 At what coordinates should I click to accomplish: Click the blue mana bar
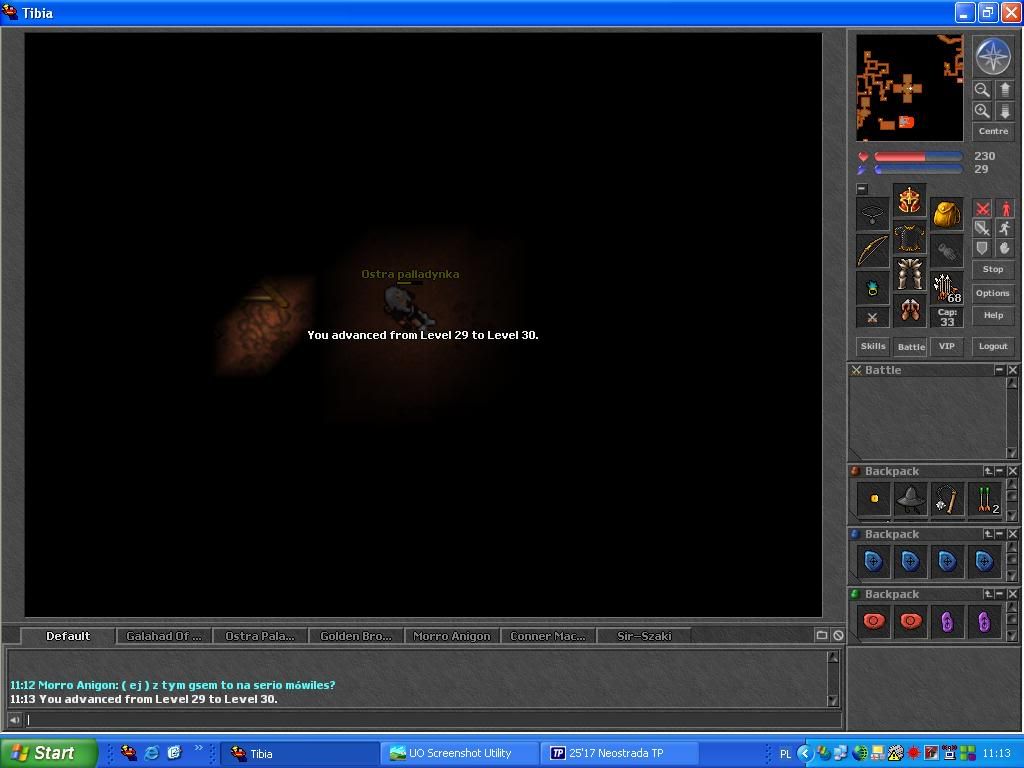tap(918, 169)
